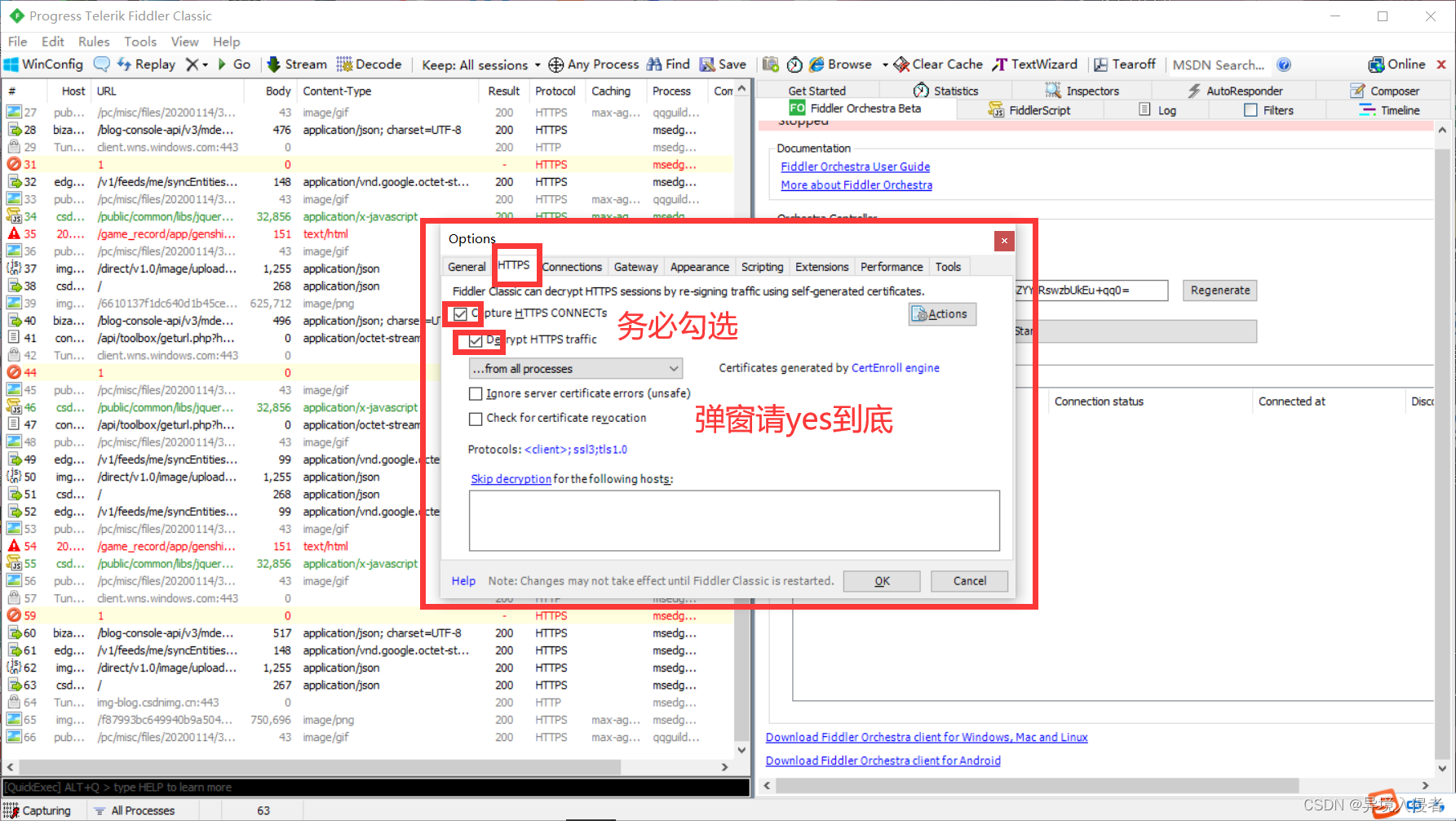Screen dimensions: 1456x821
Task: Replay the selected sessions
Action: click(146, 64)
